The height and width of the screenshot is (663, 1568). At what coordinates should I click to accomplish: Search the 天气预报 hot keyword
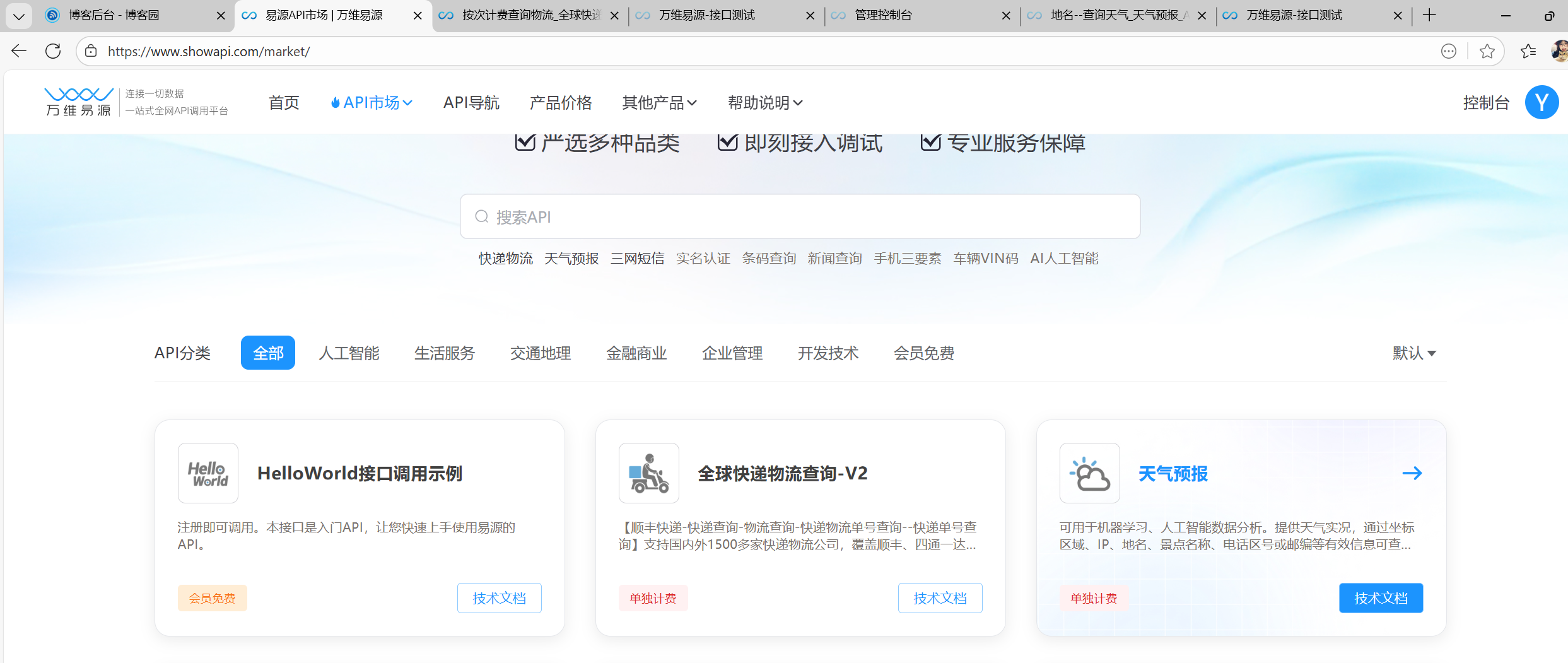(571, 258)
